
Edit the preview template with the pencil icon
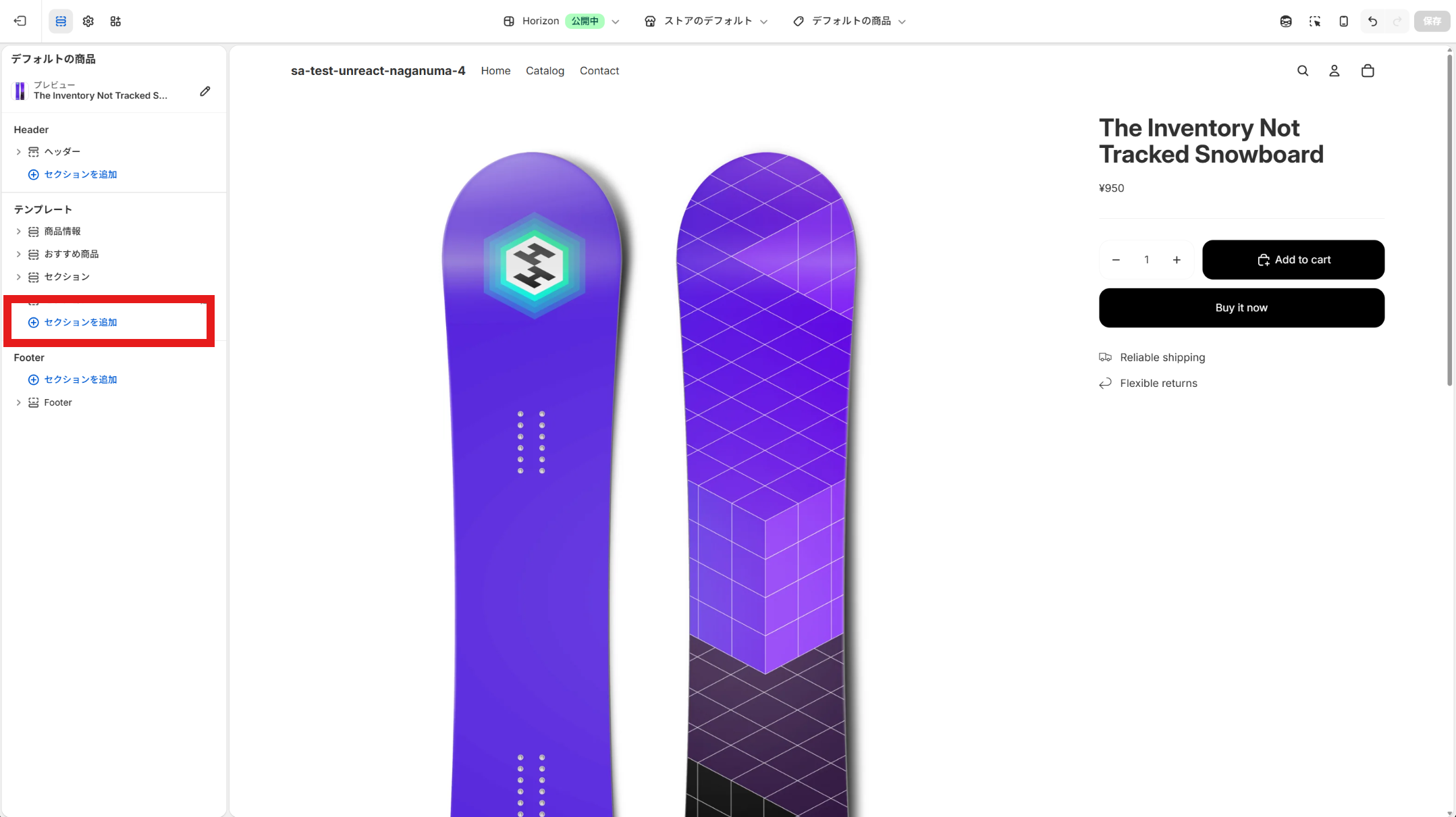pos(205,90)
